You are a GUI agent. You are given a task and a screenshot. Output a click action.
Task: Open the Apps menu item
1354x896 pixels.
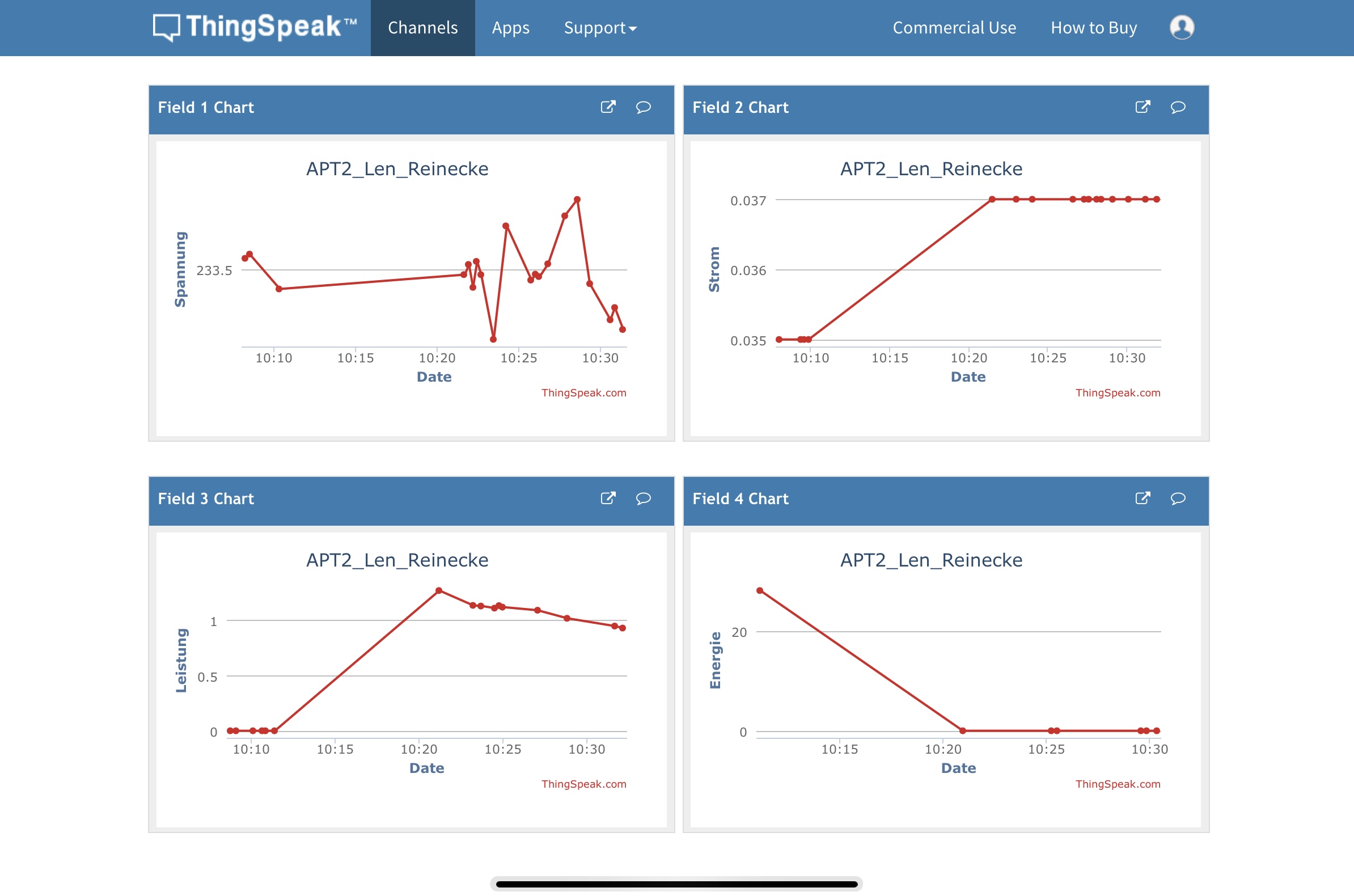point(510,27)
